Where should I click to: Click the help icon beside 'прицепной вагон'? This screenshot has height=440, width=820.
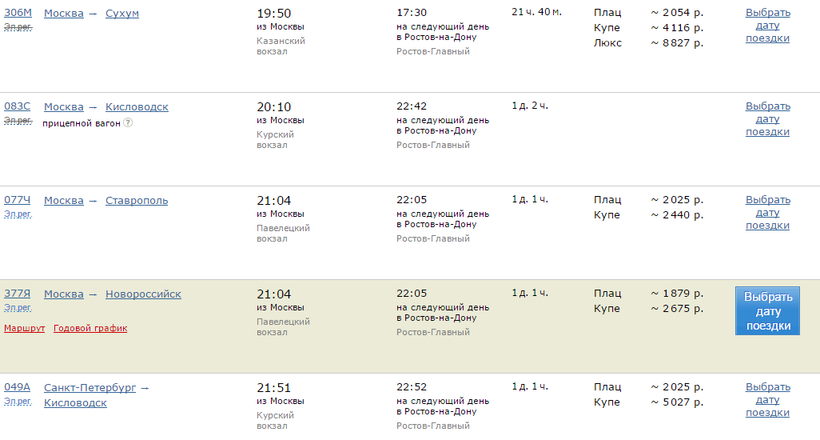click(x=127, y=123)
